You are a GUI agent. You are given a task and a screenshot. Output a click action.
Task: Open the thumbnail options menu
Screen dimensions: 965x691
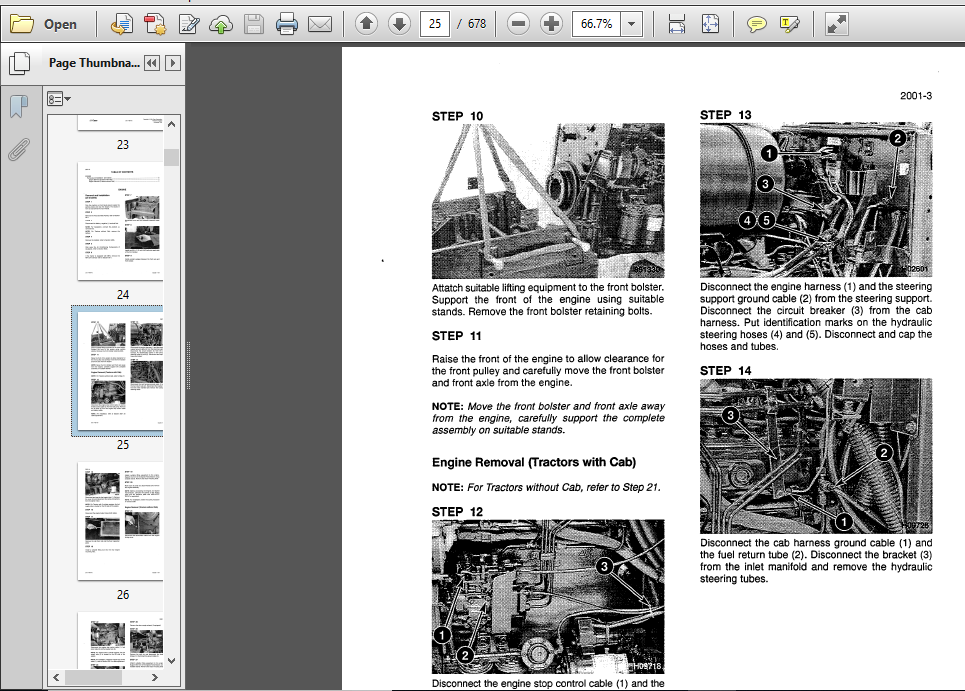59,99
